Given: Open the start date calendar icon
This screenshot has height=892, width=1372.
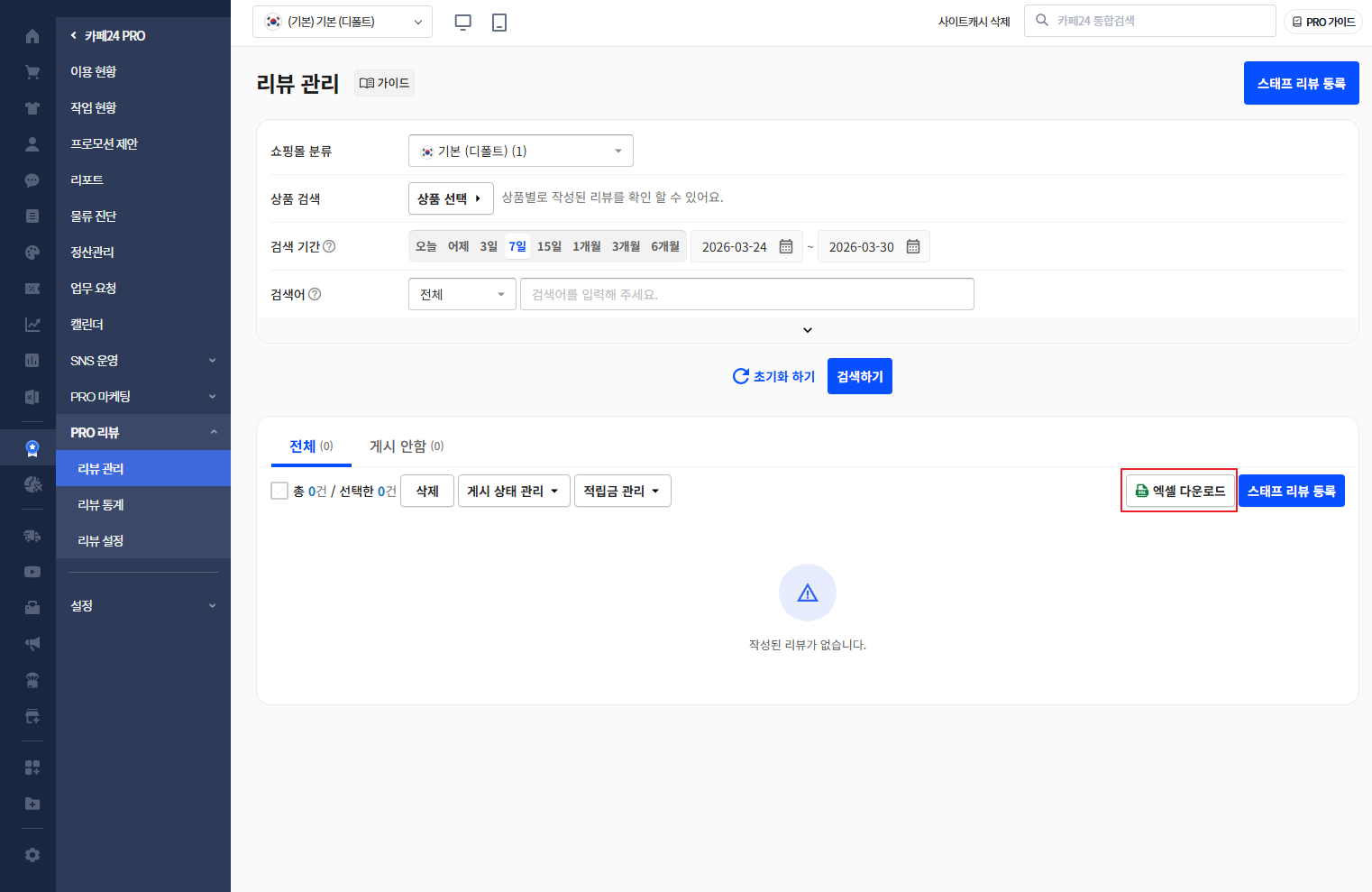Looking at the screenshot, I should click(786, 246).
